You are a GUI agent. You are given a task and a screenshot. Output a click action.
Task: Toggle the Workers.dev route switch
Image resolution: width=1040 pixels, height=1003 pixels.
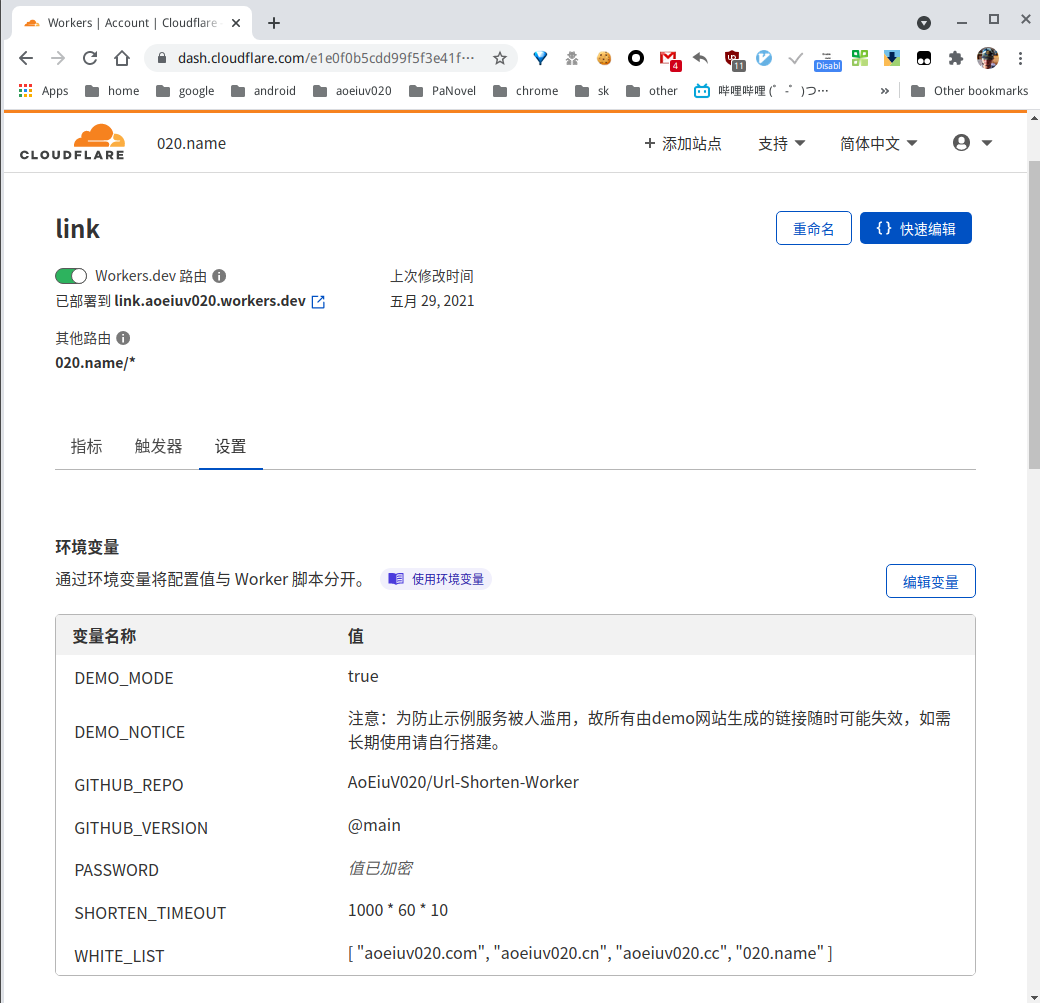coord(71,276)
